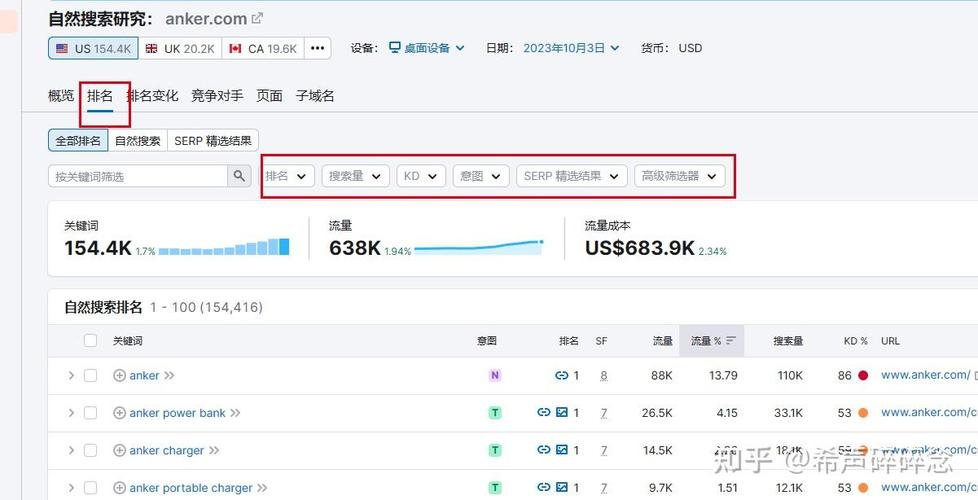Screen dimensions: 978x500
Task: Click double-arrow icon after anker charger
Action: pyautogui.click(x=214, y=450)
